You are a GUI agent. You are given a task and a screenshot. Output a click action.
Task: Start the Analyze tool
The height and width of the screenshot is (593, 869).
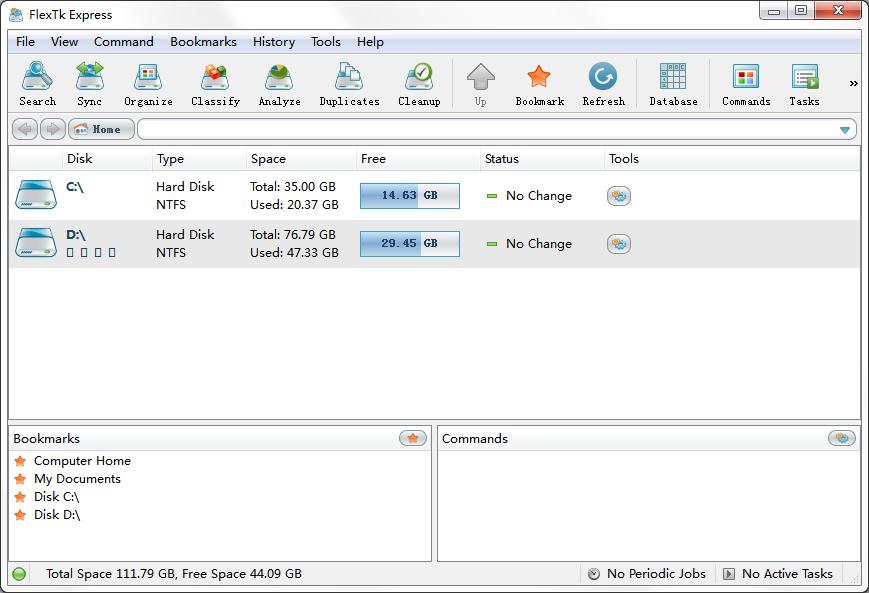(x=279, y=84)
